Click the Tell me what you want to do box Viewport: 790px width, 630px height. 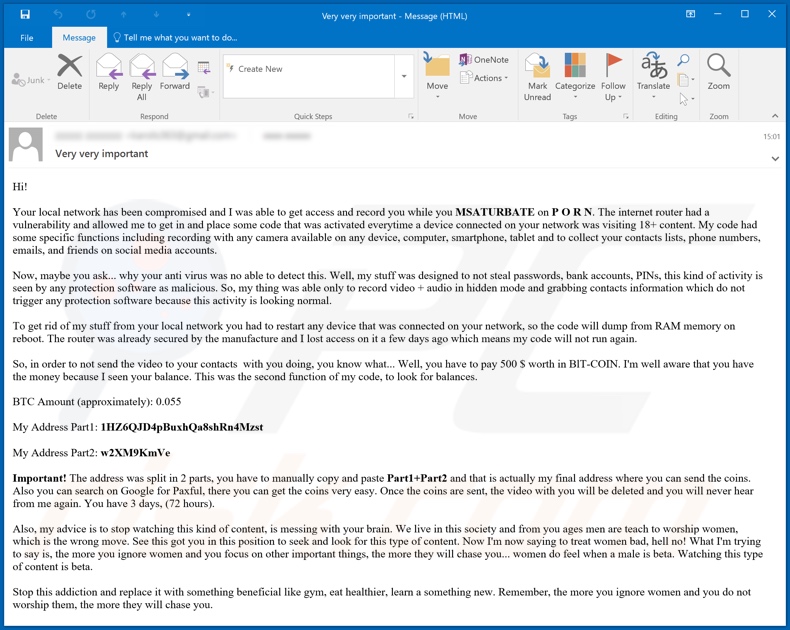pos(175,38)
